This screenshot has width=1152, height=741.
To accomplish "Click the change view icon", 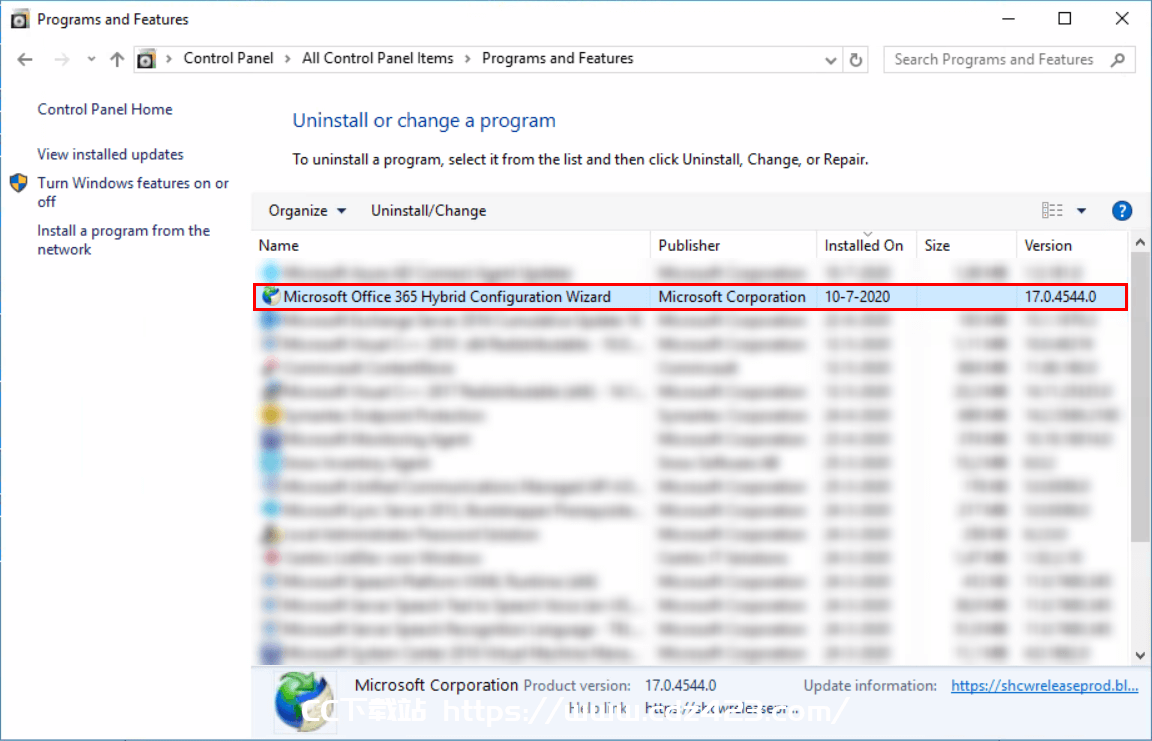I will pos(1052,211).
